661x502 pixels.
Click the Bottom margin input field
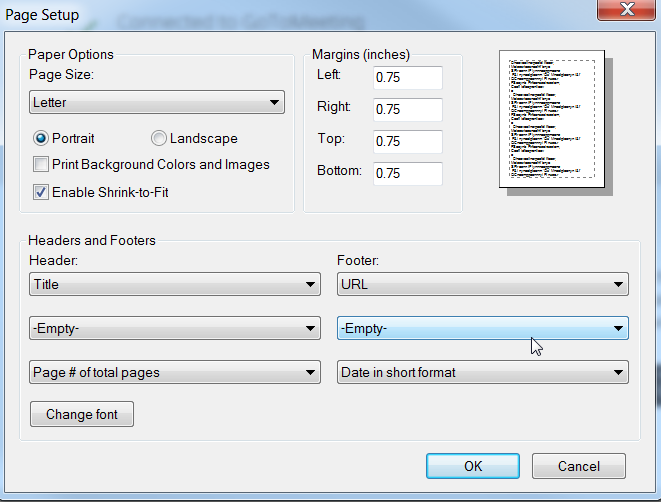(408, 174)
